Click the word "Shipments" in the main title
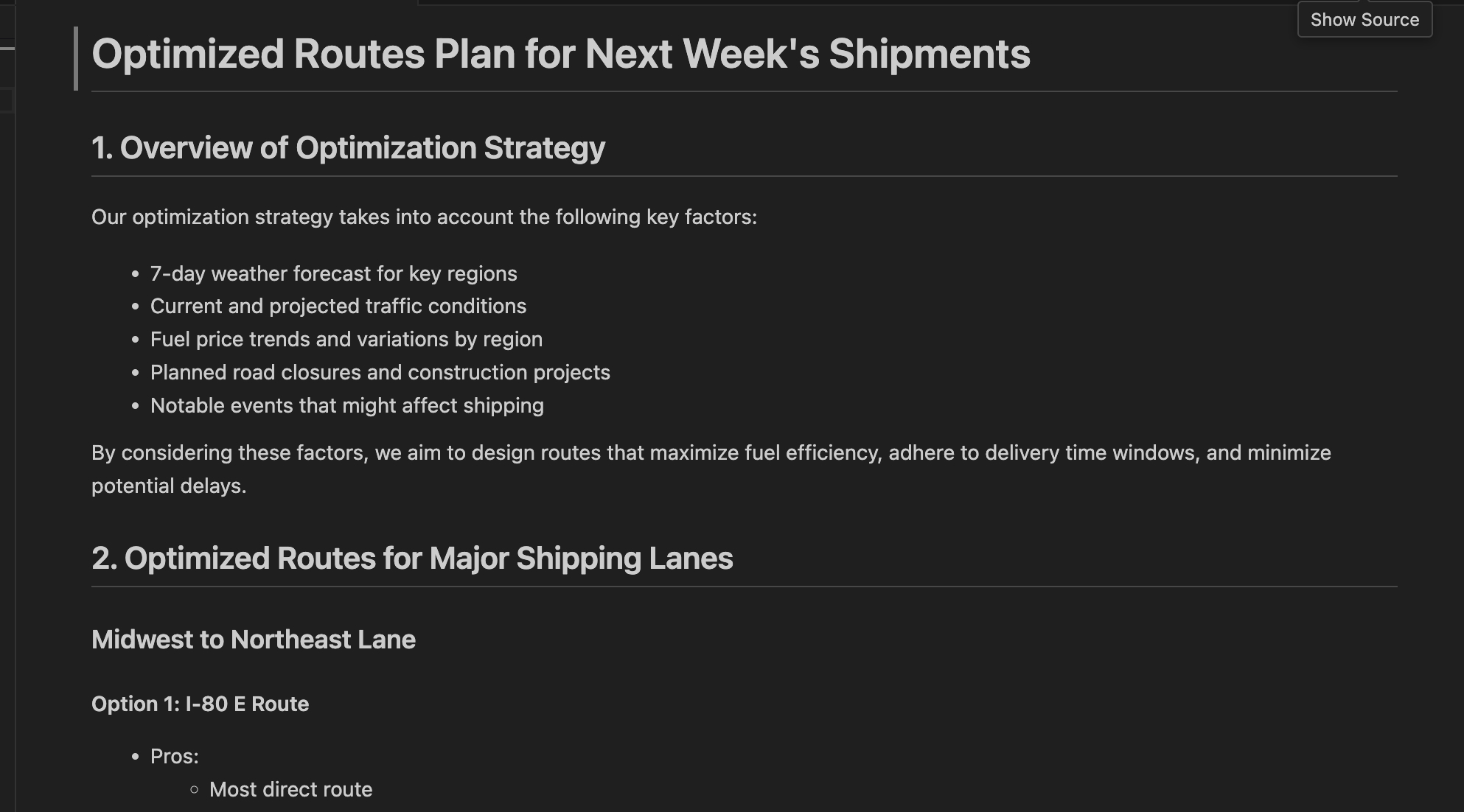Screen dimensions: 1464x812 pyautogui.click(x=929, y=55)
